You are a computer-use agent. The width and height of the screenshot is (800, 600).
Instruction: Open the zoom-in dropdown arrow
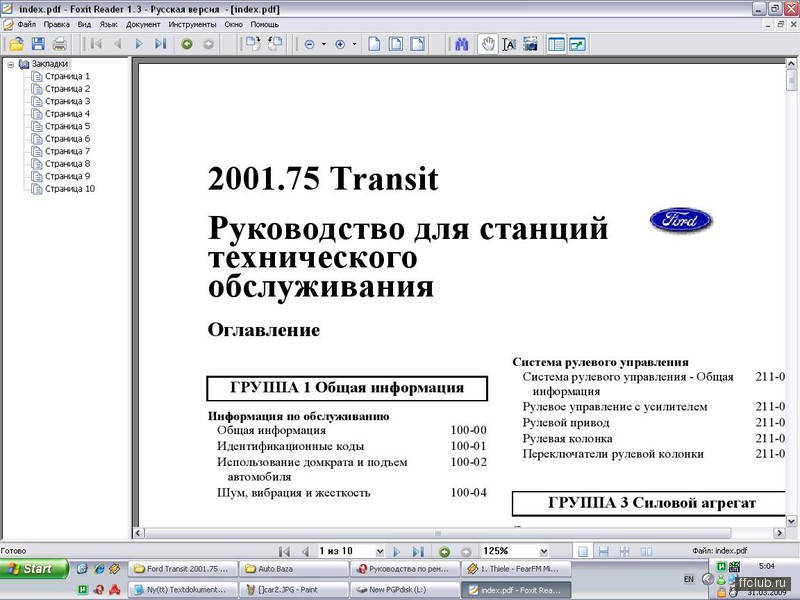coord(354,44)
